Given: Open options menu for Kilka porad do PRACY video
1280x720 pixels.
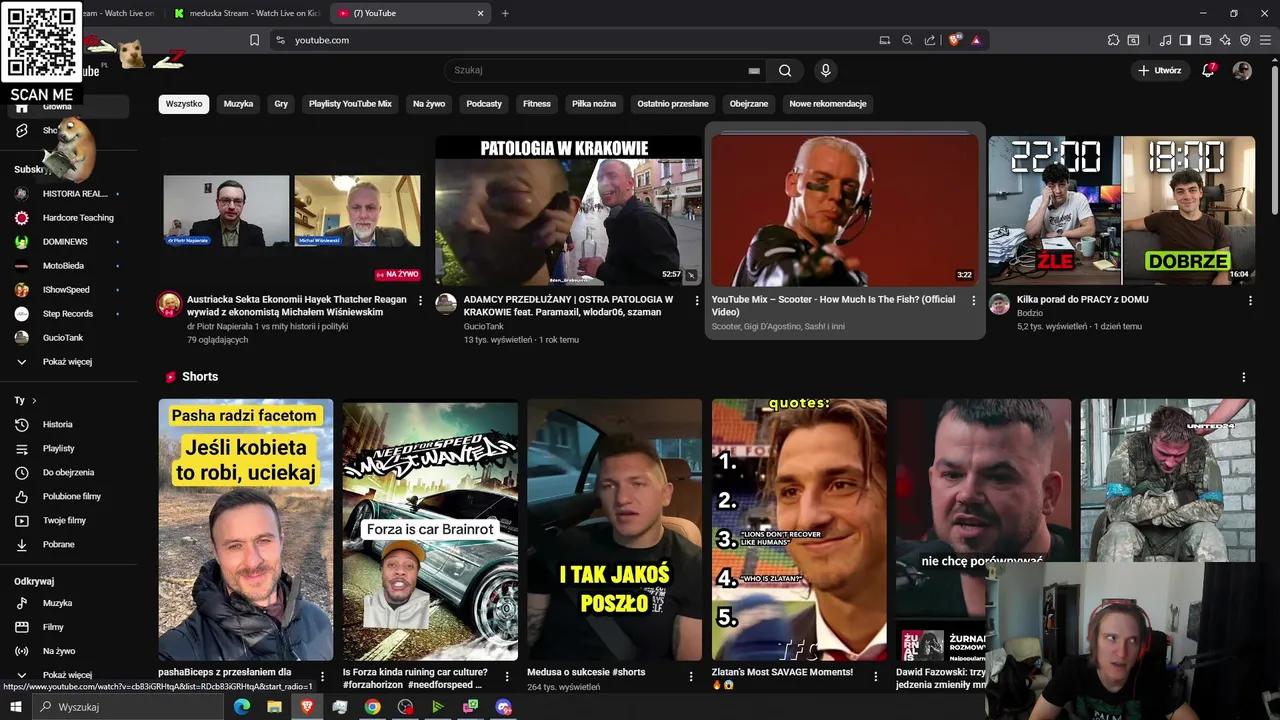Looking at the screenshot, I should 1250,300.
